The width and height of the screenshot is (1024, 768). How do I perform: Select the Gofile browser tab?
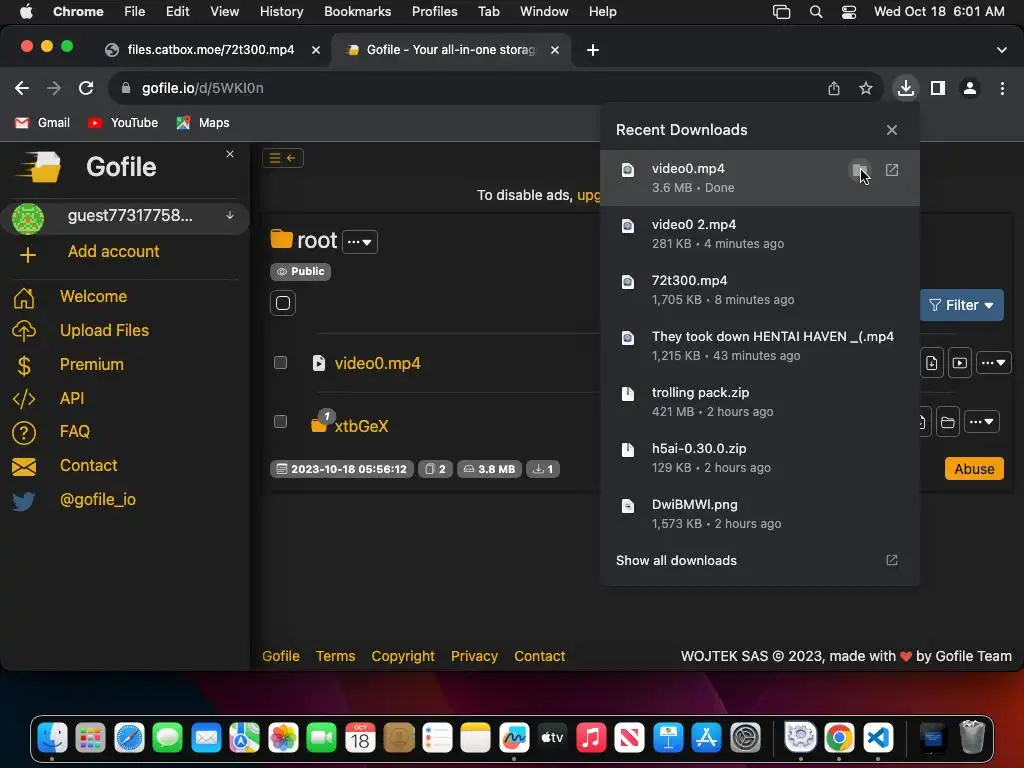click(451, 50)
